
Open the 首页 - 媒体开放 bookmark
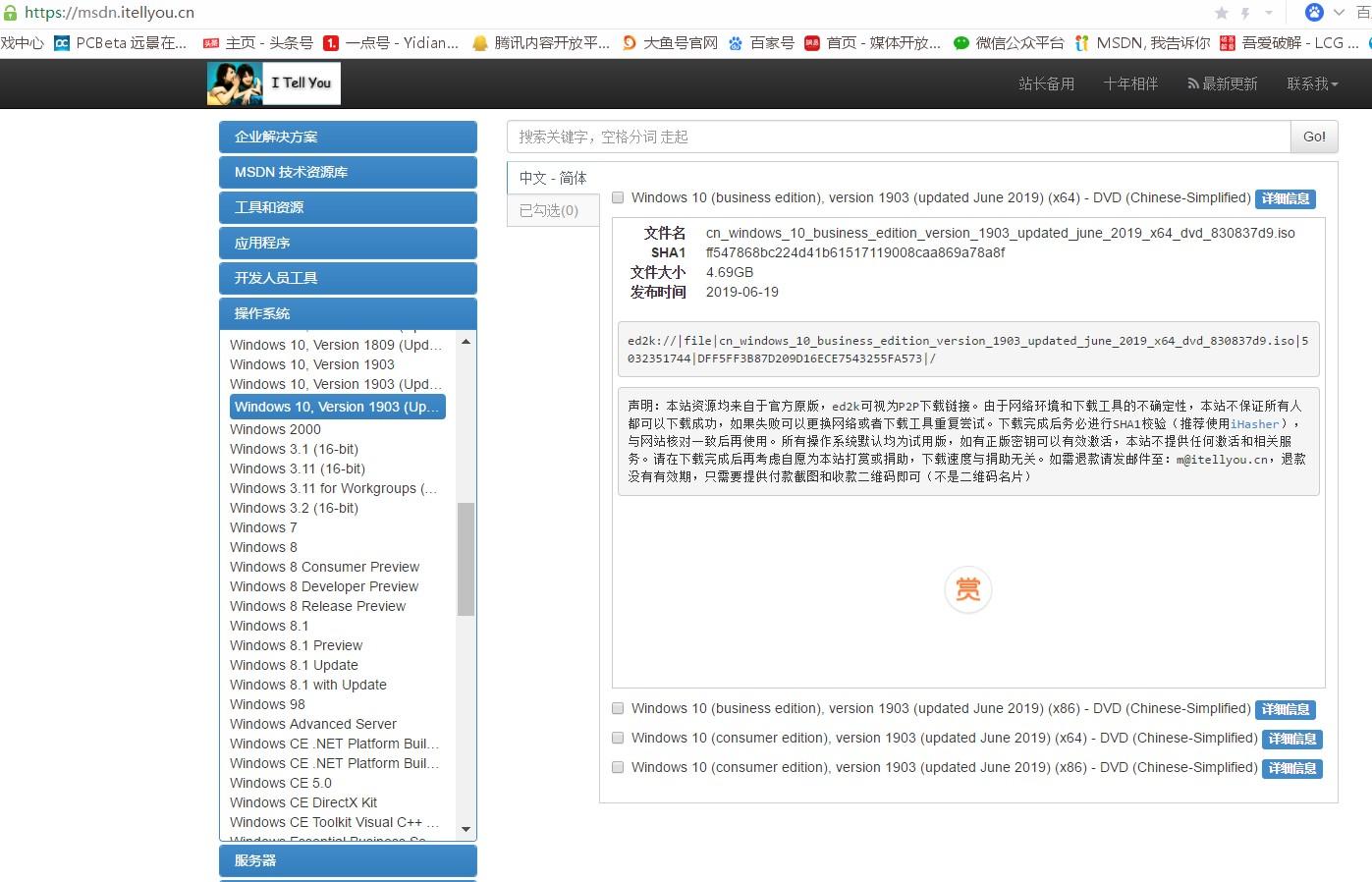point(873,43)
